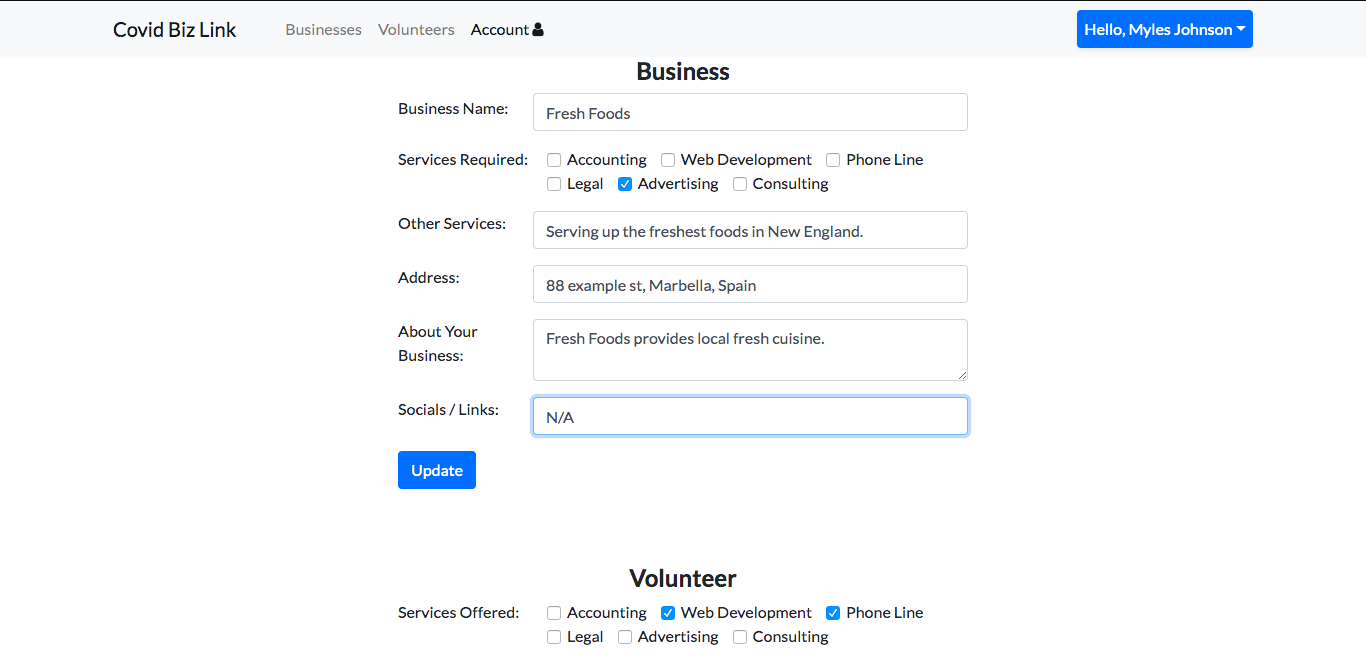The image size is (1366, 657).
Task: Check Phone Line under Services Required
Action: [x=833, y=160]
